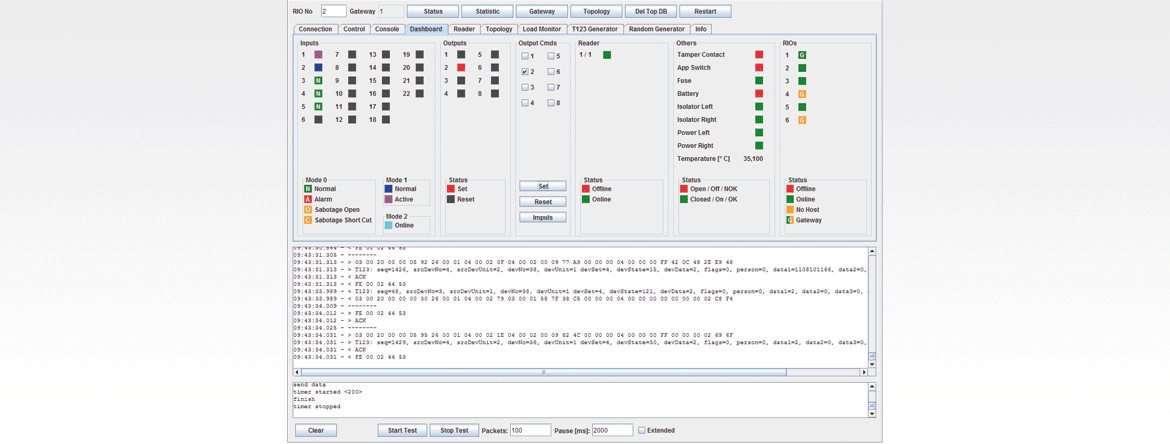The image size is (1170, 444).
Task: Click the horizontal scrollbar right arrow
Action: pyautogui.click(x=865, y=371)
